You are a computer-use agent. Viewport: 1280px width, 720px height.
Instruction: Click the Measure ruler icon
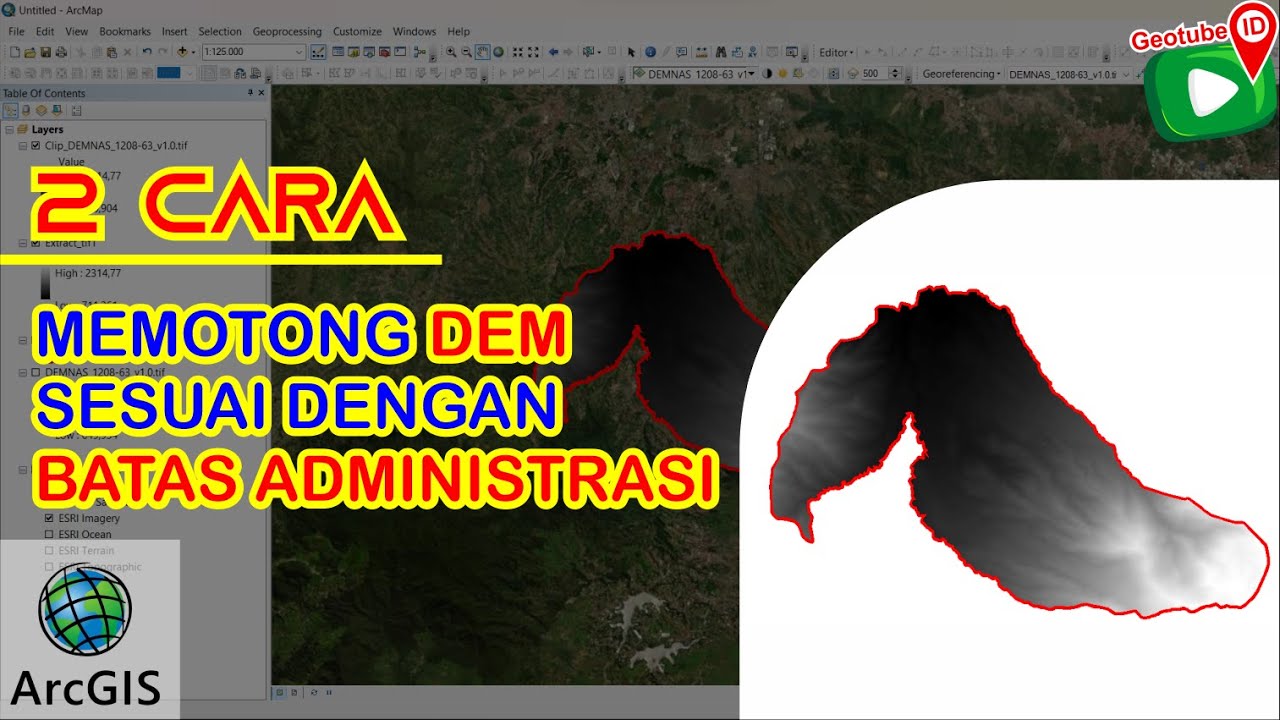[701, 52]
